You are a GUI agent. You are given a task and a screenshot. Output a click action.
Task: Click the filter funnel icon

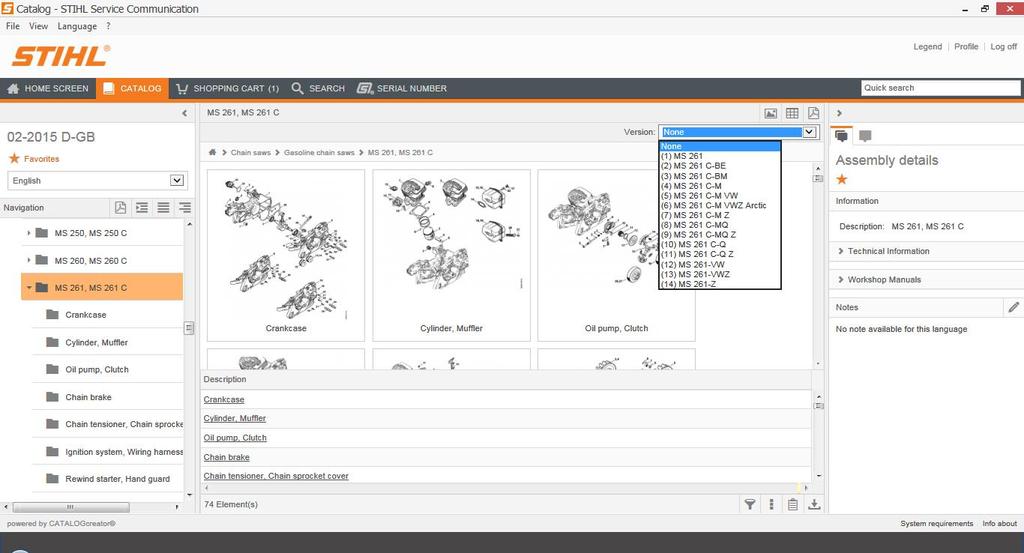click(x=750, y=504)
